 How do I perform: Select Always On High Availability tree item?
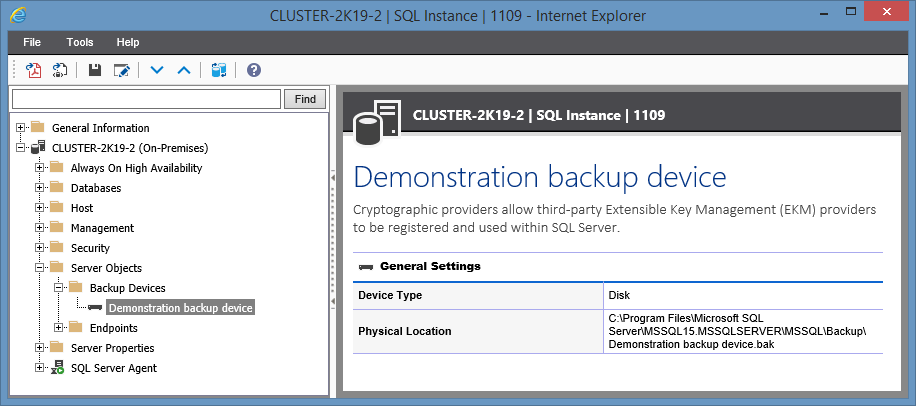(136, 168)
